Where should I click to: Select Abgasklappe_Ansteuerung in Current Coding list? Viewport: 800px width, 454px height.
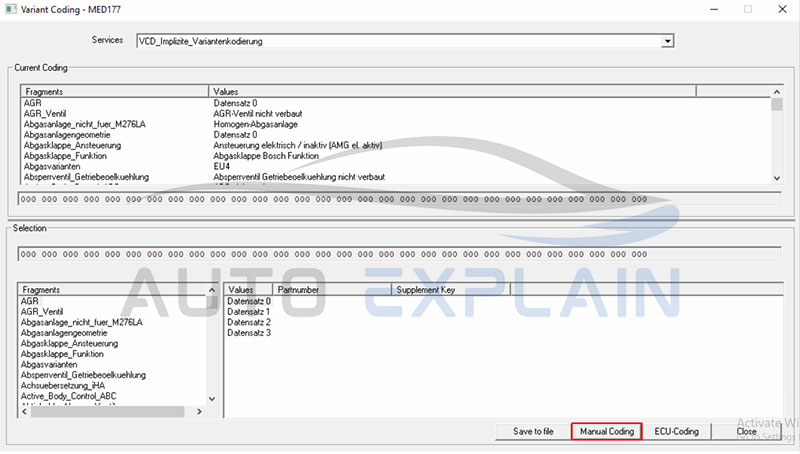point(72,145)
